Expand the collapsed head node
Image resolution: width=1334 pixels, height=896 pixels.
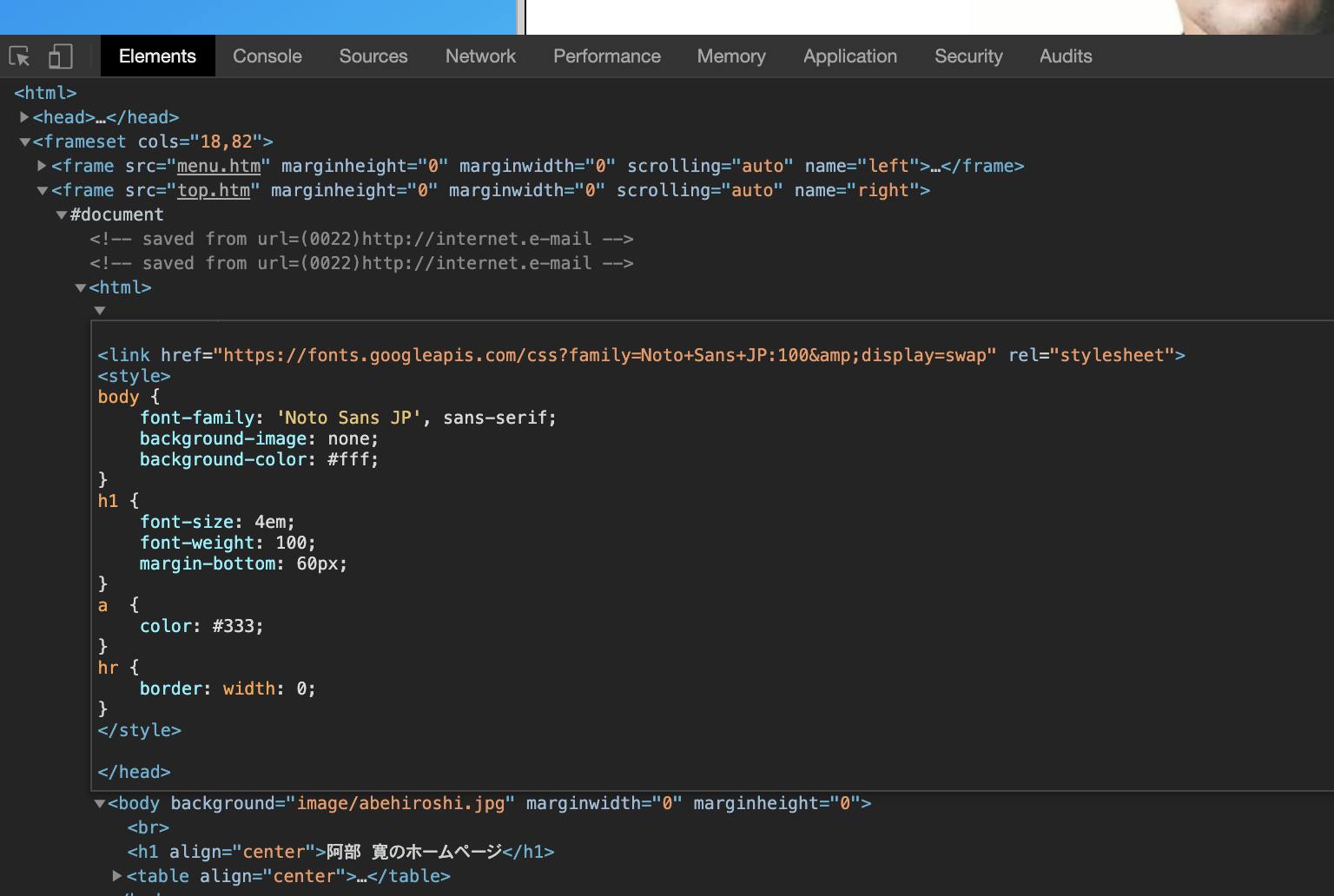[25, 117]
